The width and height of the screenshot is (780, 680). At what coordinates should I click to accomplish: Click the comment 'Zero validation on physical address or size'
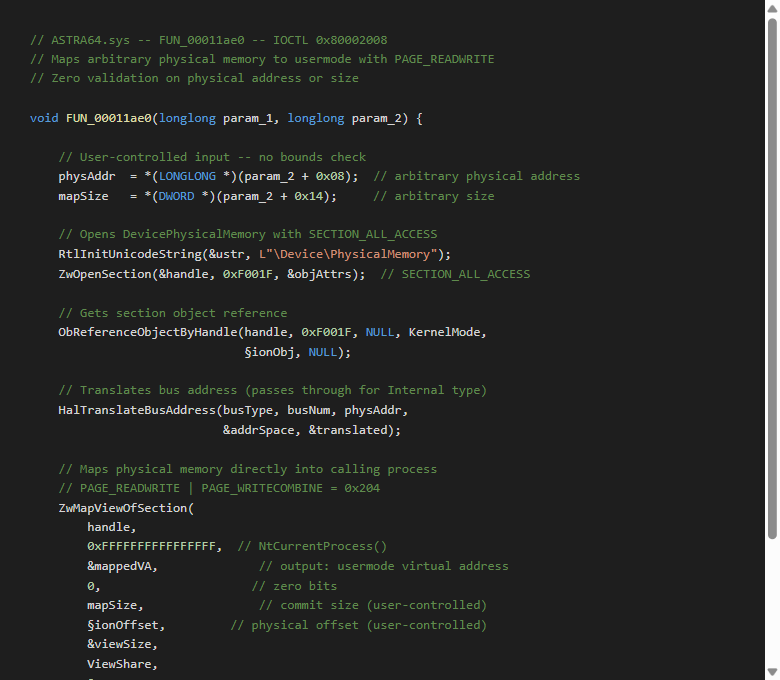tap(194, 79)
